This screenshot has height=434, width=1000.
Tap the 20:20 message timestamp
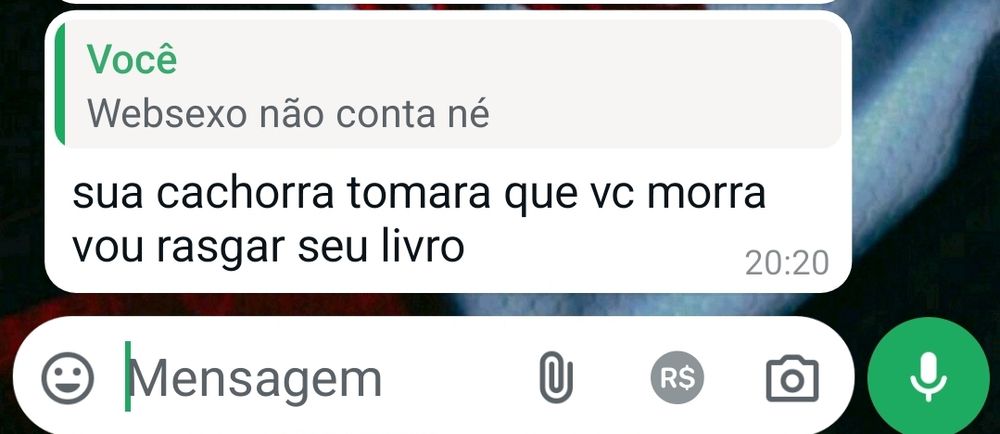coord(787,263)
